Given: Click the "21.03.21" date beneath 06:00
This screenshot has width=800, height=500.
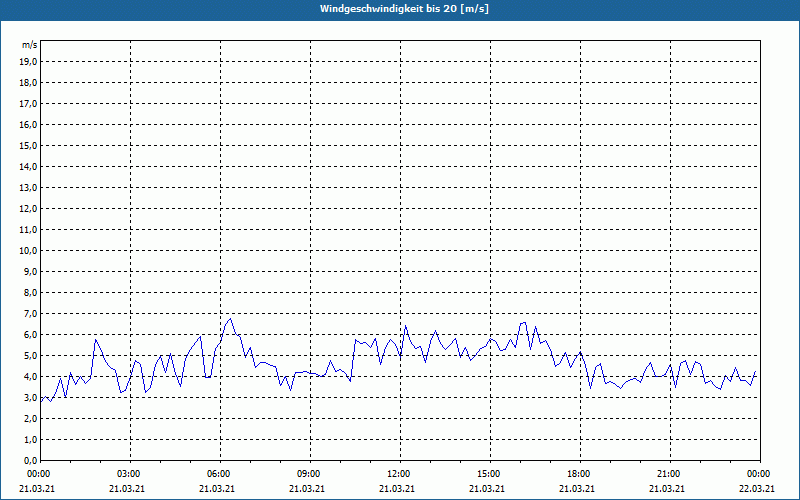Looking at the screenshot, I should pos(217,488).
